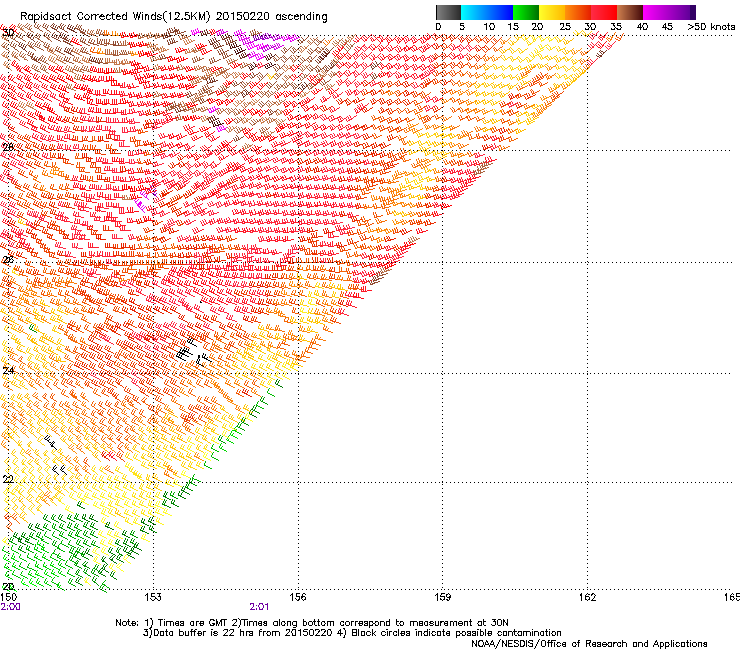Click the longitude label 159
Screen dimensions: 740x650
(x=443, y=598)
